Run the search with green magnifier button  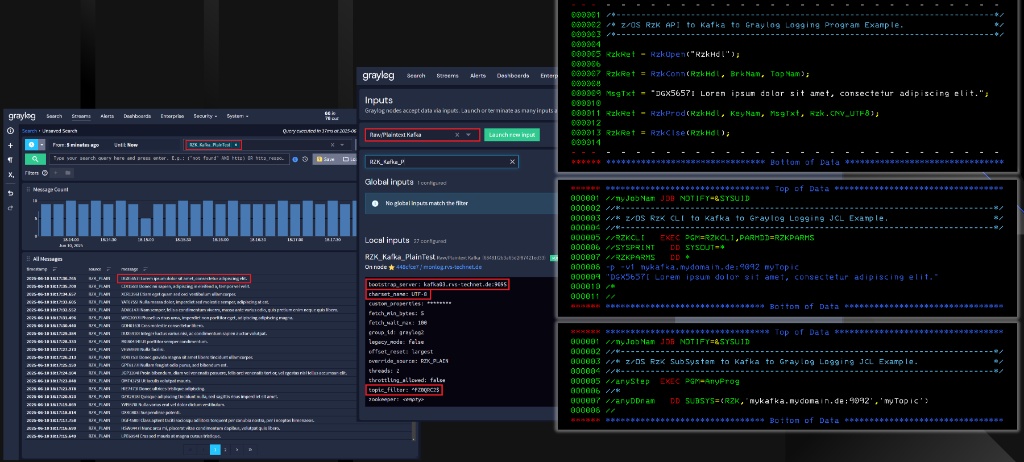coord(35,159)
